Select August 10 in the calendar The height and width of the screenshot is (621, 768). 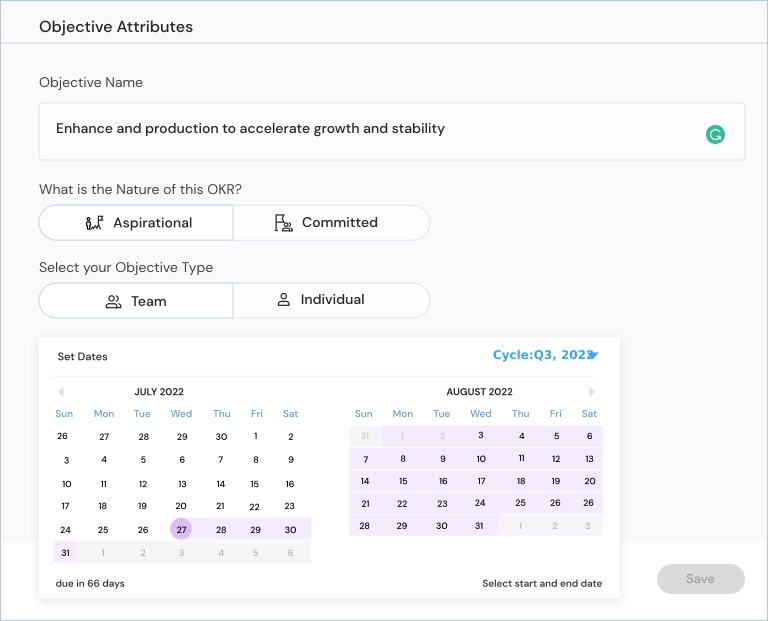click(x=481, y=459)
